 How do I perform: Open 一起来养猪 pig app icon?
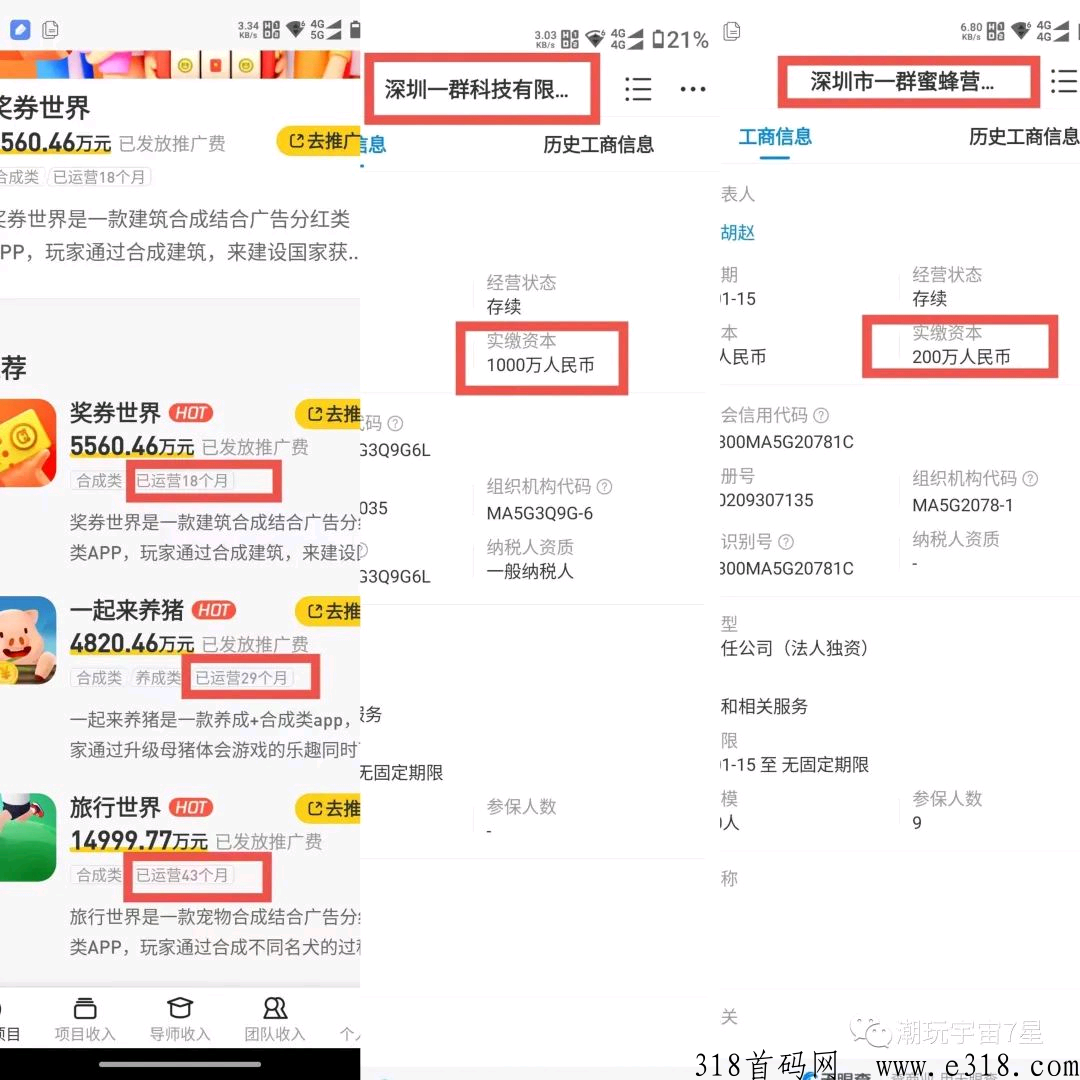(x=28, y=640)
